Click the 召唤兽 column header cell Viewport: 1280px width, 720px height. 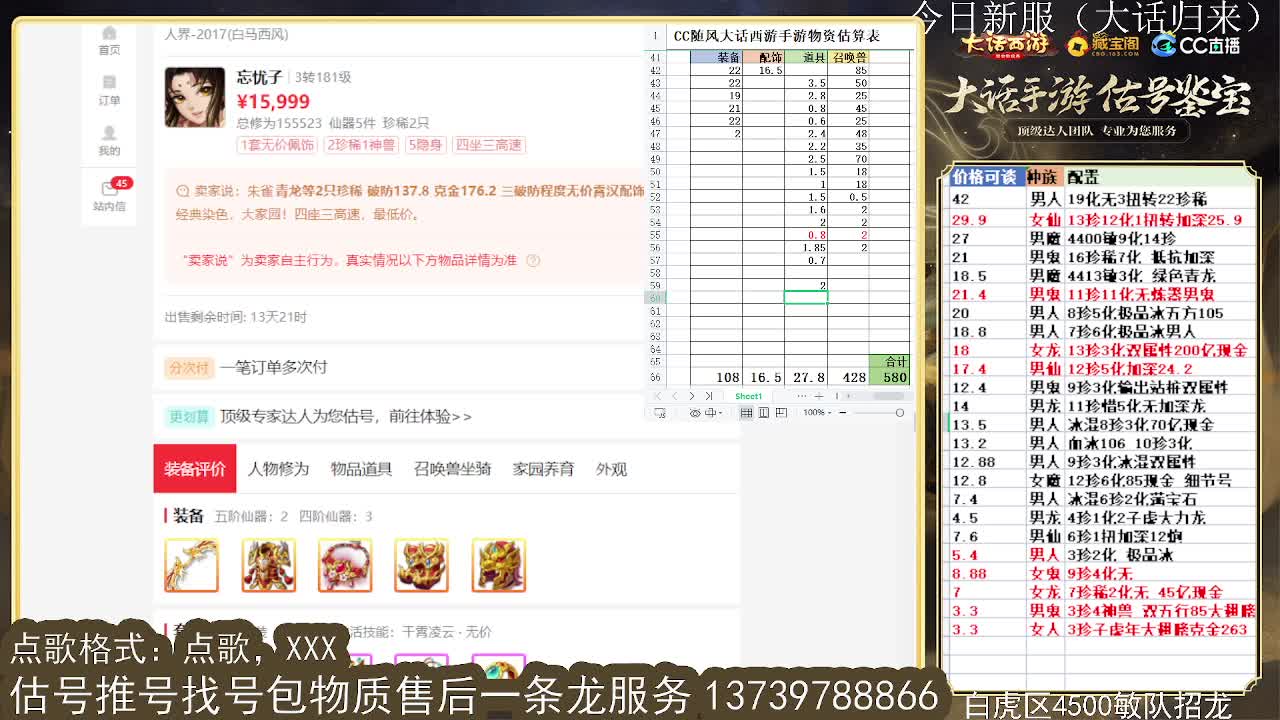coord(848,58)
